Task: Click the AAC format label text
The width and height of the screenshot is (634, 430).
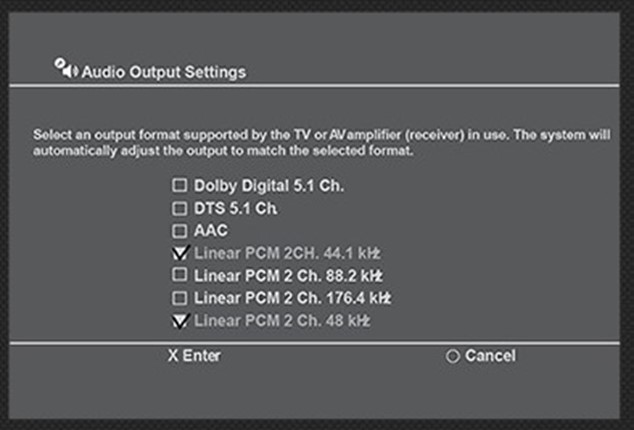Action: (212, 230)
